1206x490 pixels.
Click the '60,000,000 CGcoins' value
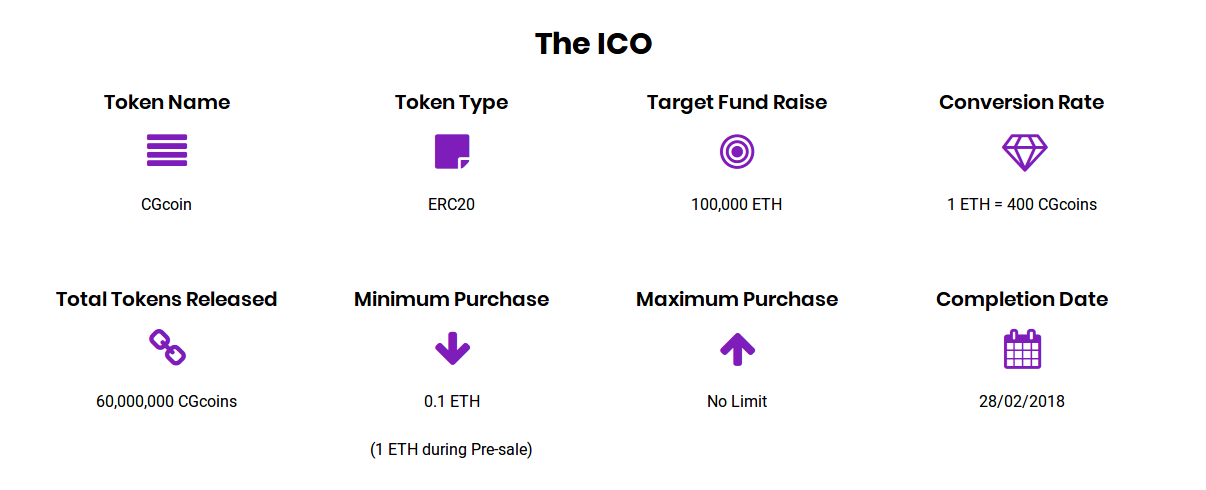click(167, 401)
